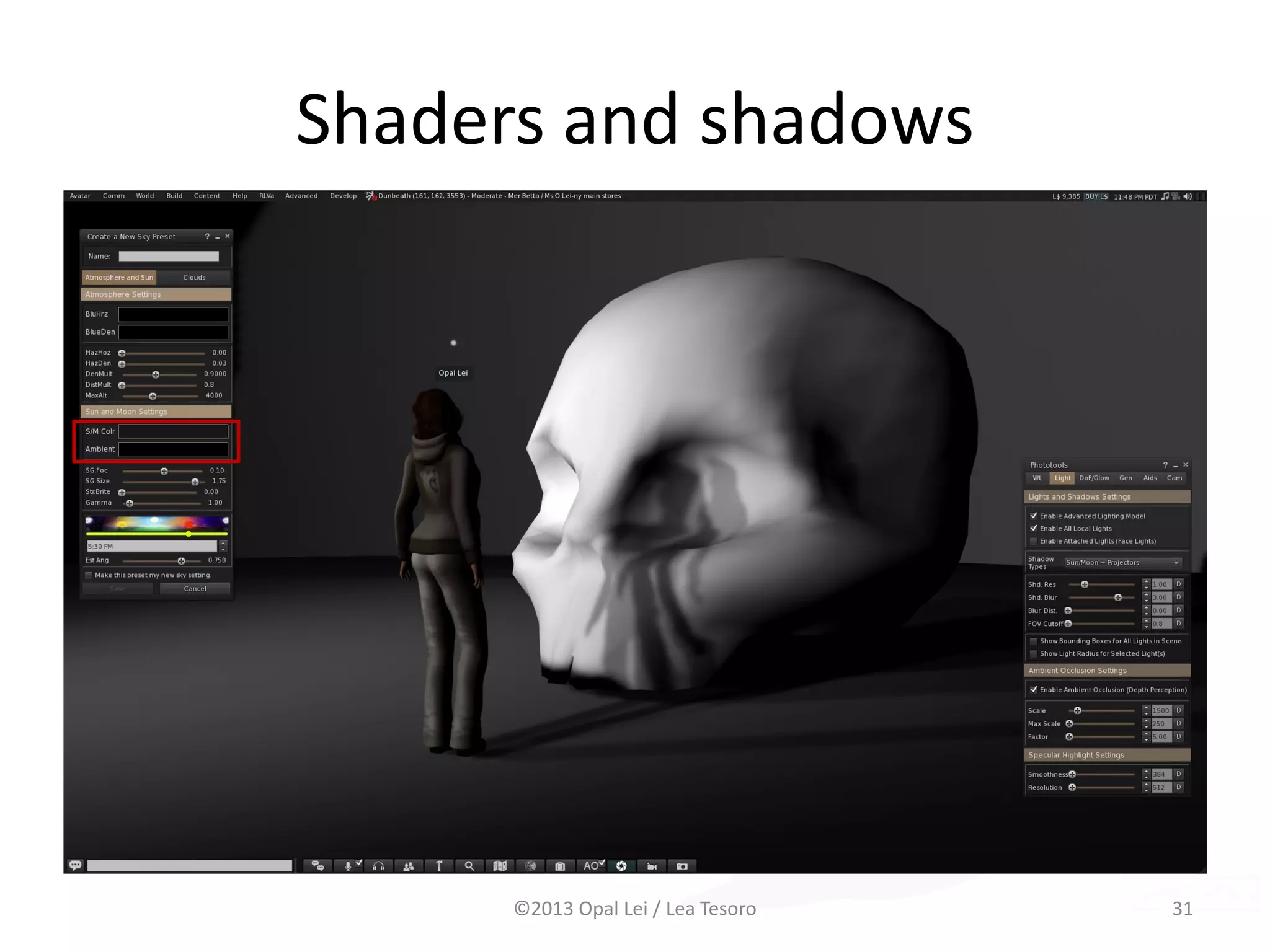
Task: Reset Smoothness with D button
Action: [1179, 773]
